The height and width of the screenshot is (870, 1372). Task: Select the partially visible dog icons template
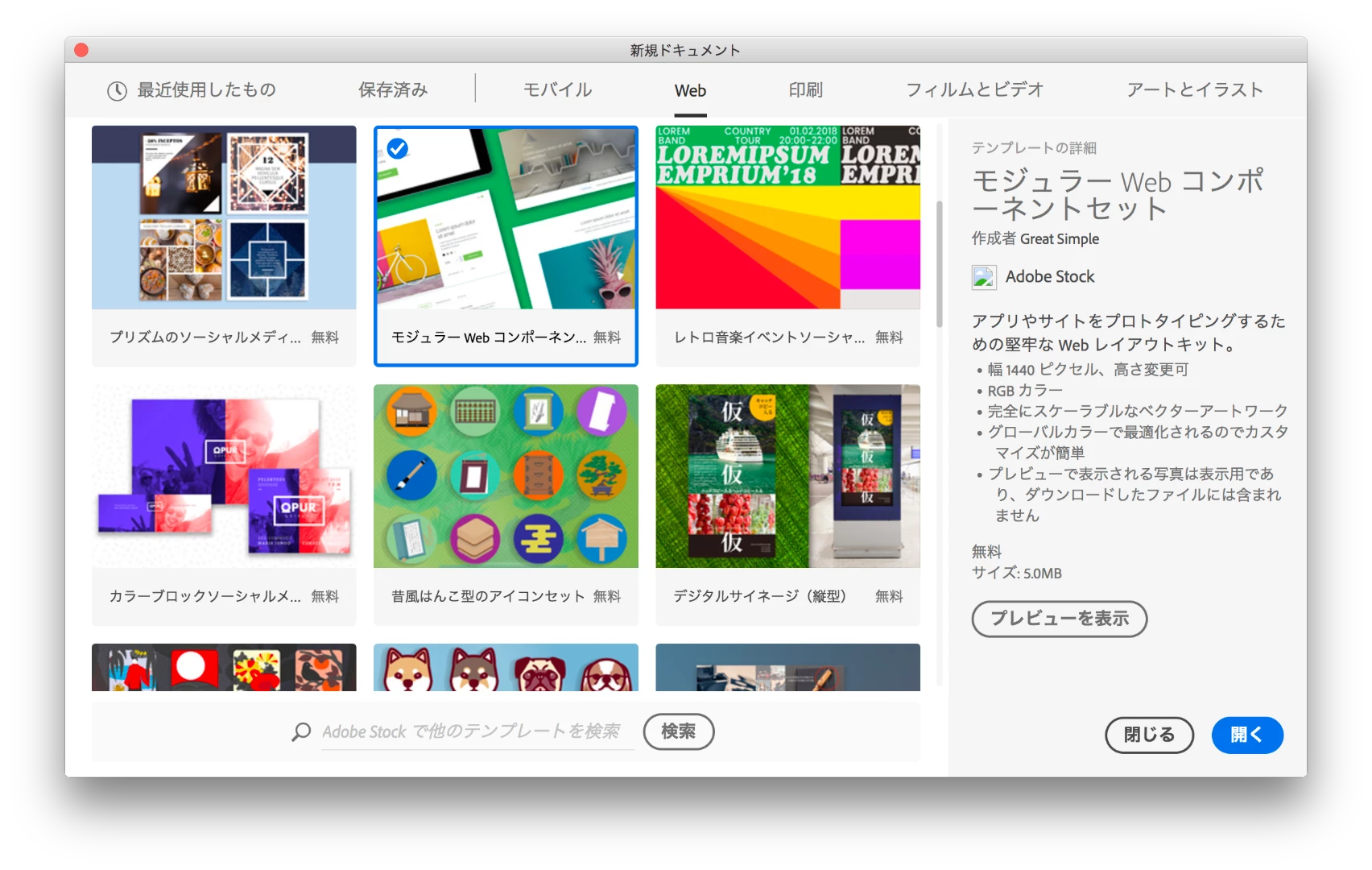[x=506, y=667]
